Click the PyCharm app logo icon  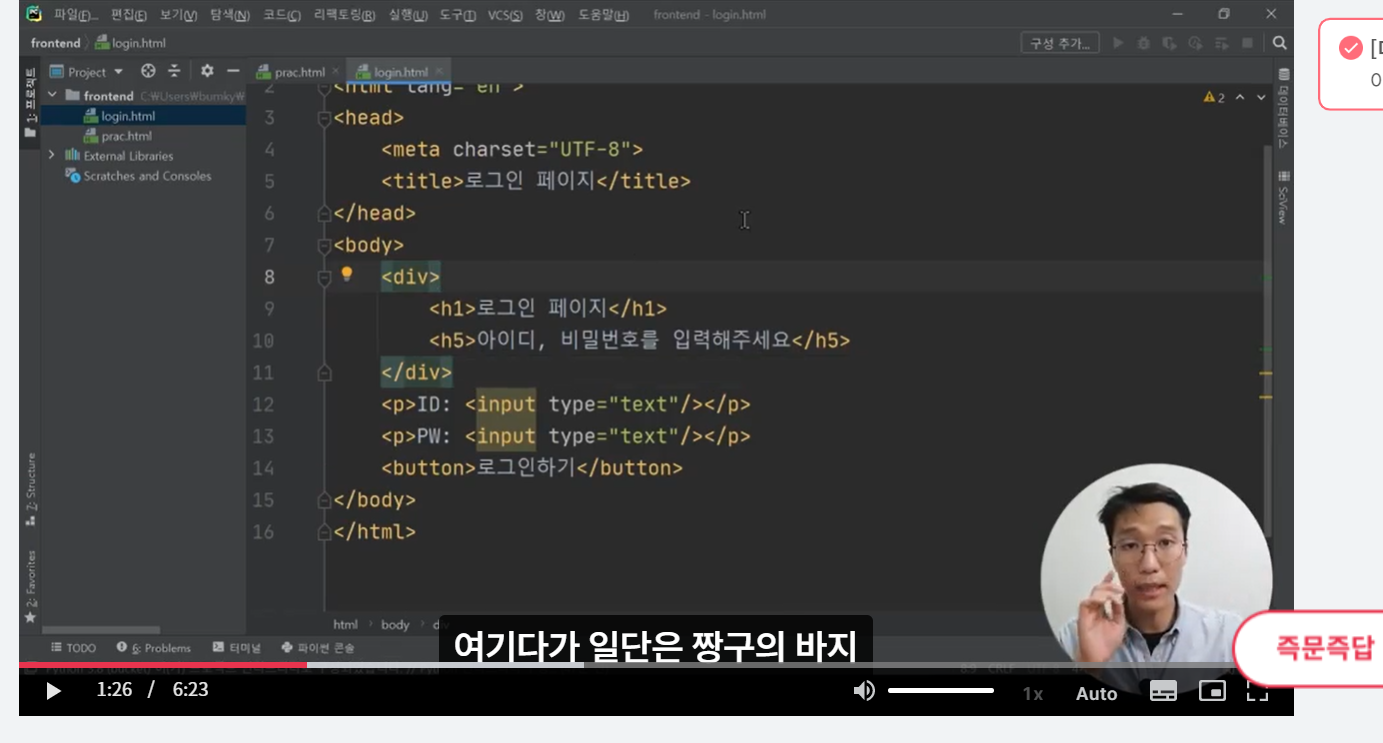point(33,14)
